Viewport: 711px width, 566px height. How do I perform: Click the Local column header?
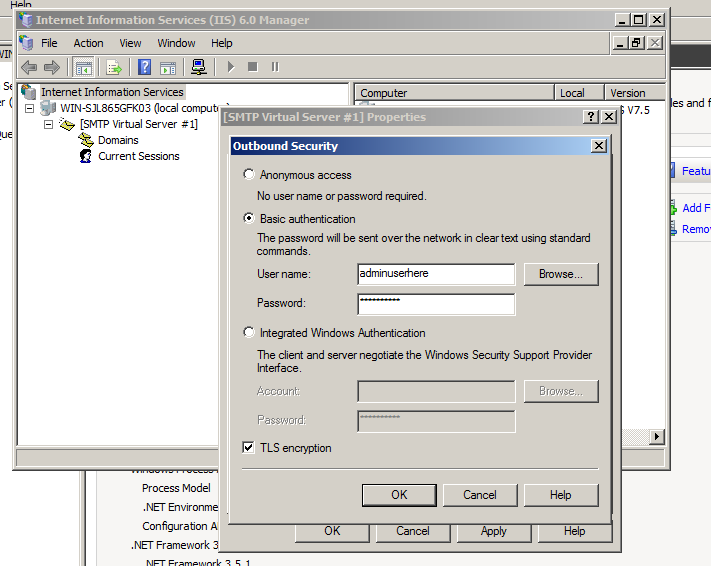coord(580,93)
